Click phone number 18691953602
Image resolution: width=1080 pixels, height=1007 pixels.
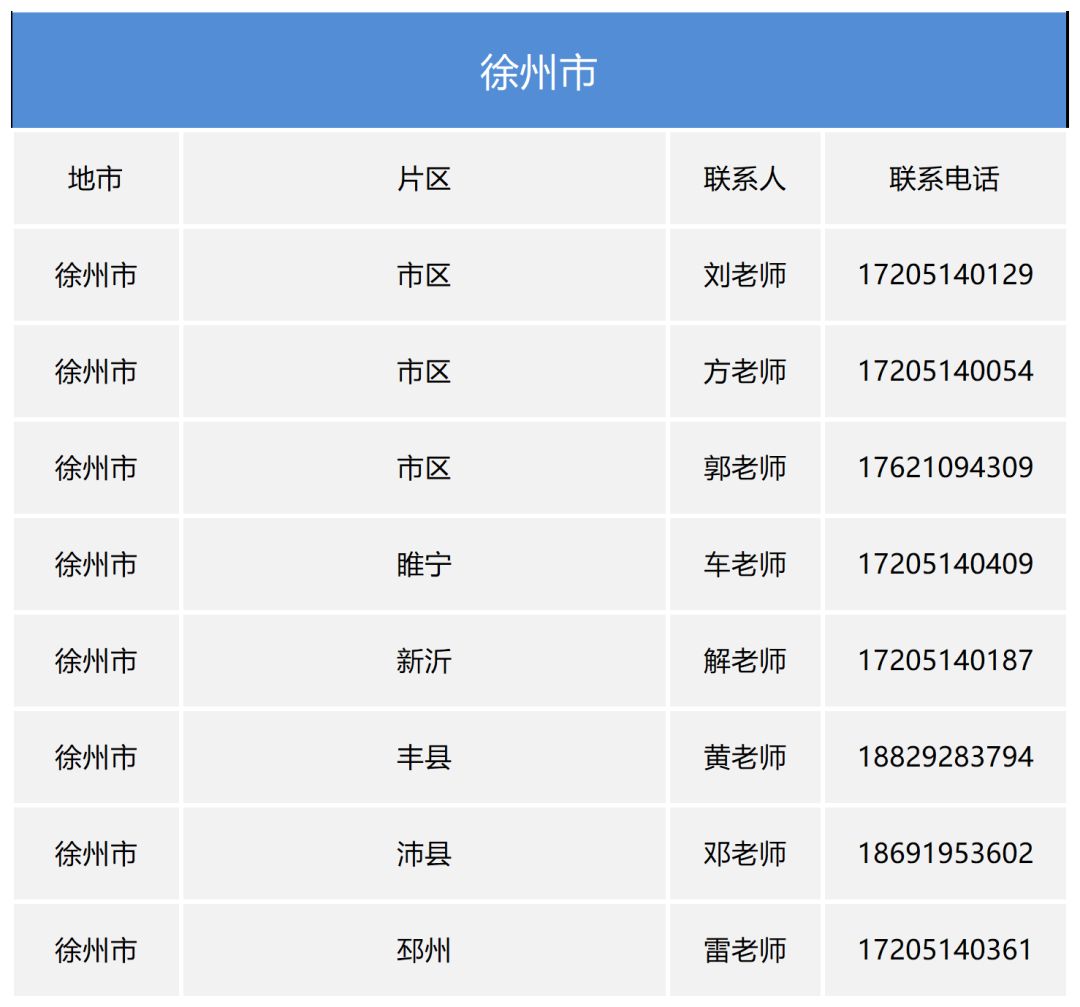tap(945, 853)
